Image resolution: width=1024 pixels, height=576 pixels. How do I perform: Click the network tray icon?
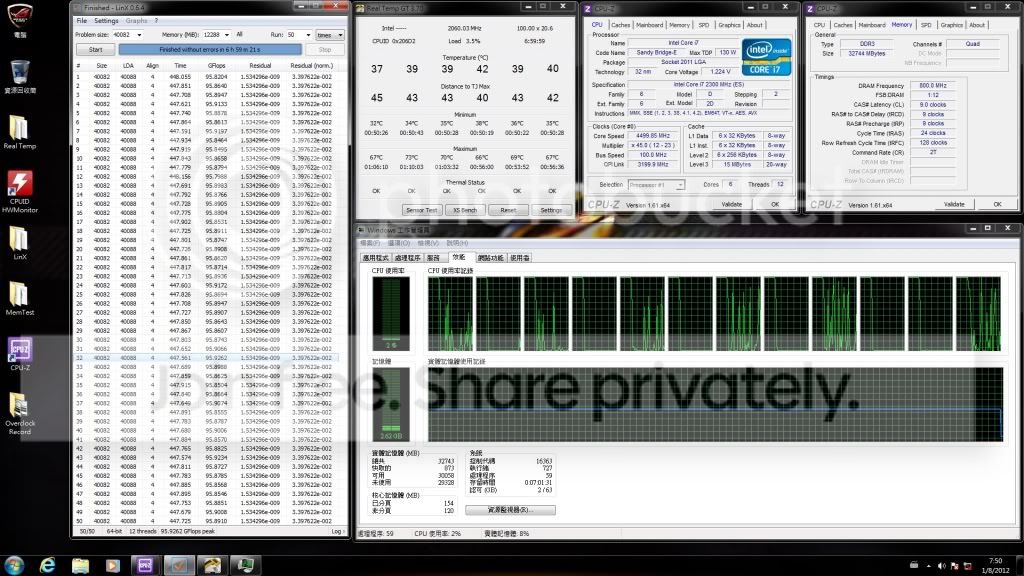[968, 566]
